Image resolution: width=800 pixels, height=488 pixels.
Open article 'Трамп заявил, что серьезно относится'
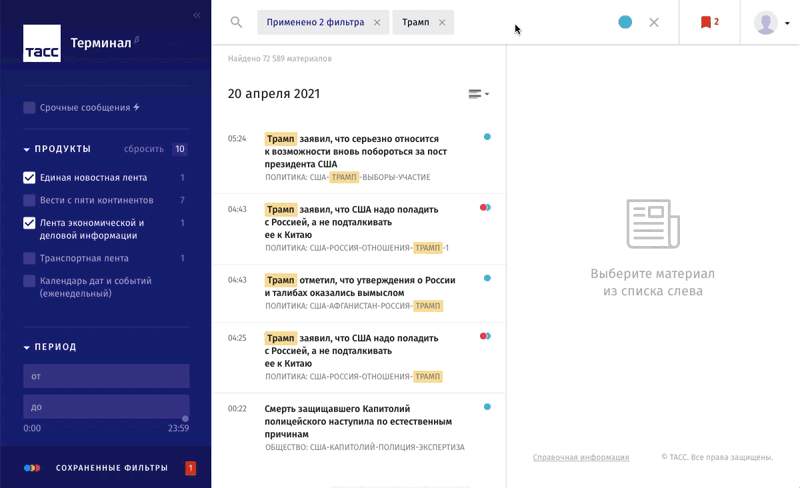tap(355, 151)
